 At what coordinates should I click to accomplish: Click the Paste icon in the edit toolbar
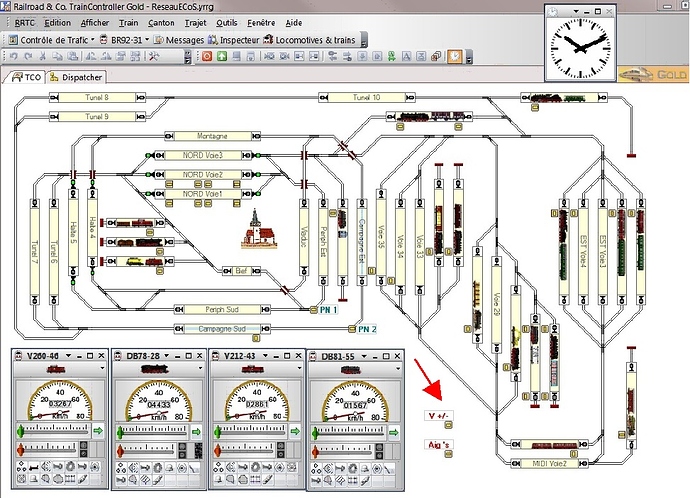click(x=73, y=56)
